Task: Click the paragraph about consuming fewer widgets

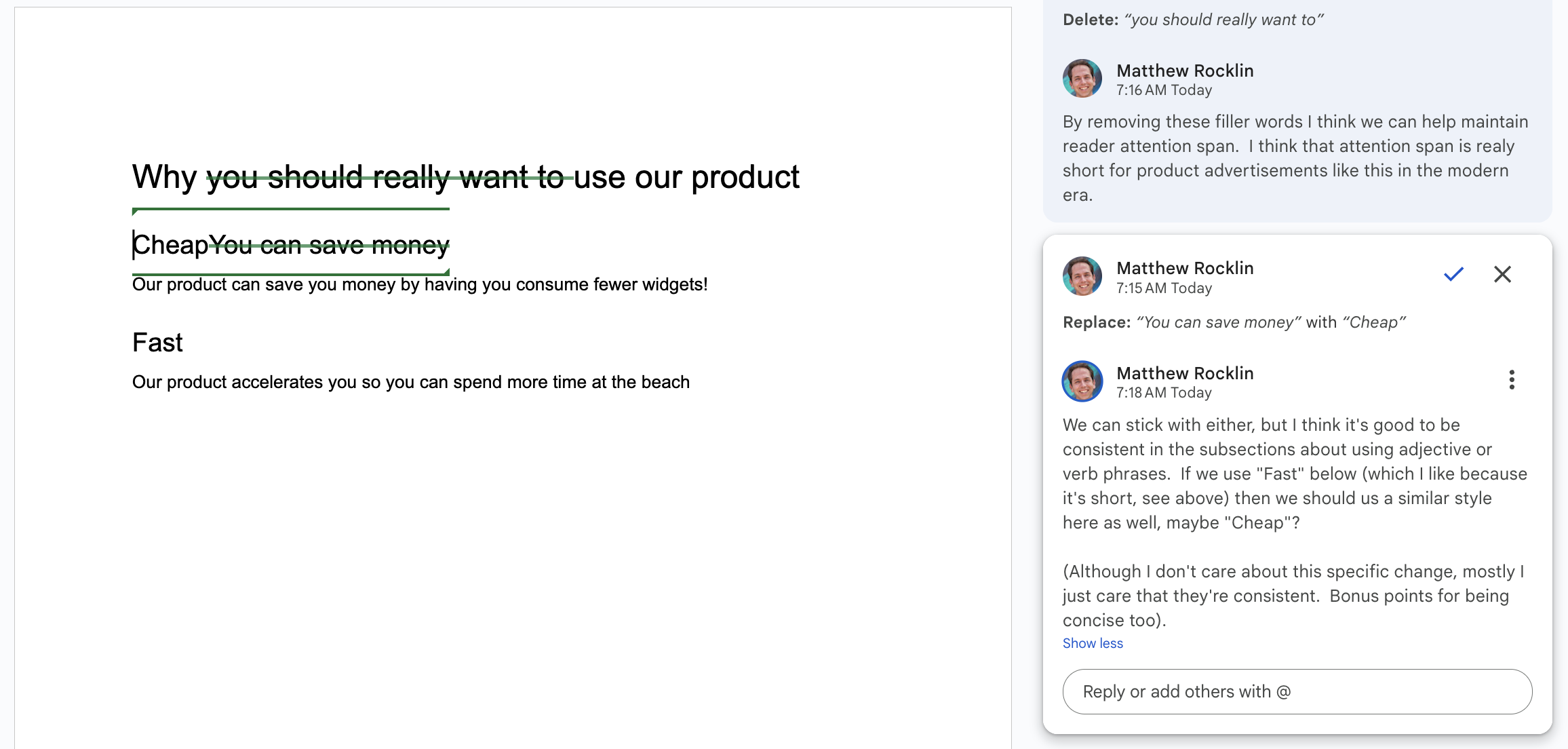Action: coord(419,284)
